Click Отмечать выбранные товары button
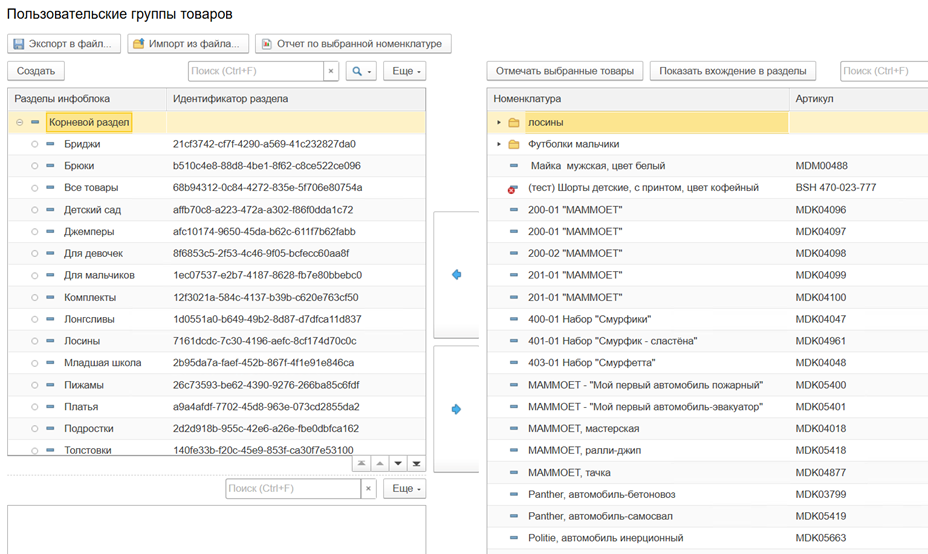 [x=565, y=71]
